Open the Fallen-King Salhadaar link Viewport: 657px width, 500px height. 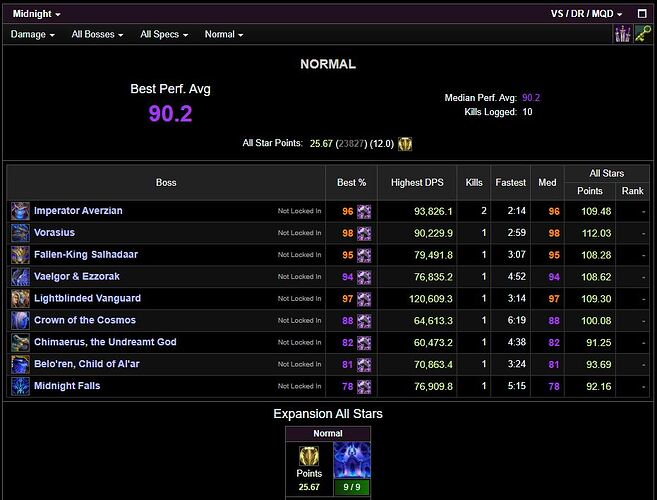86,254
